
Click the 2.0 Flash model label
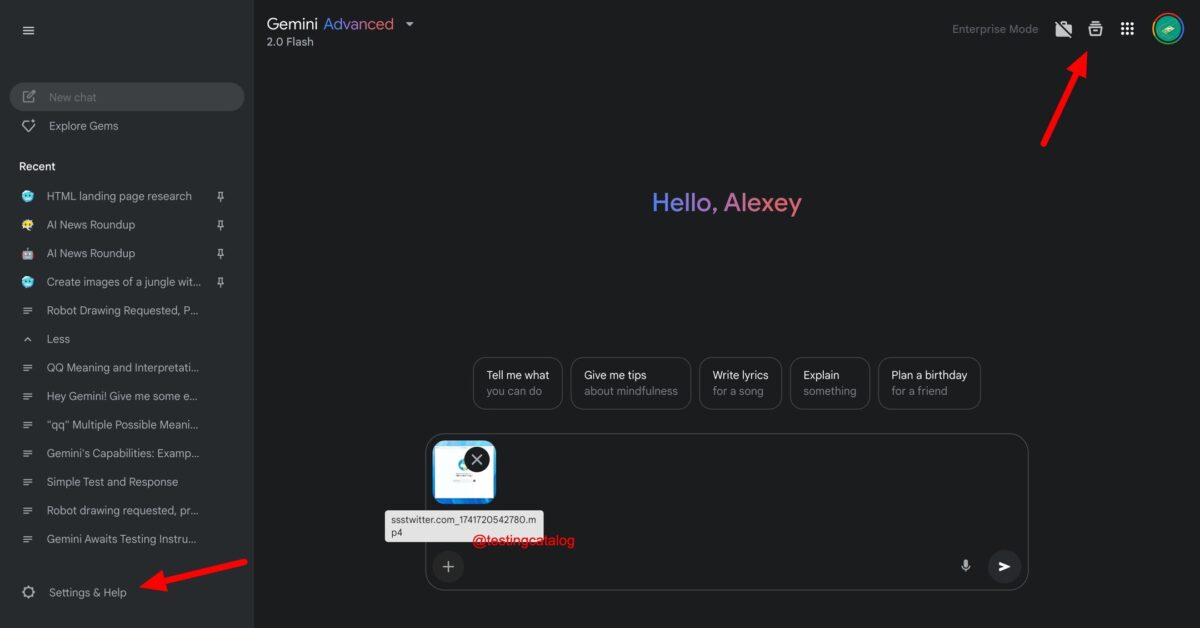coord(288,42)
